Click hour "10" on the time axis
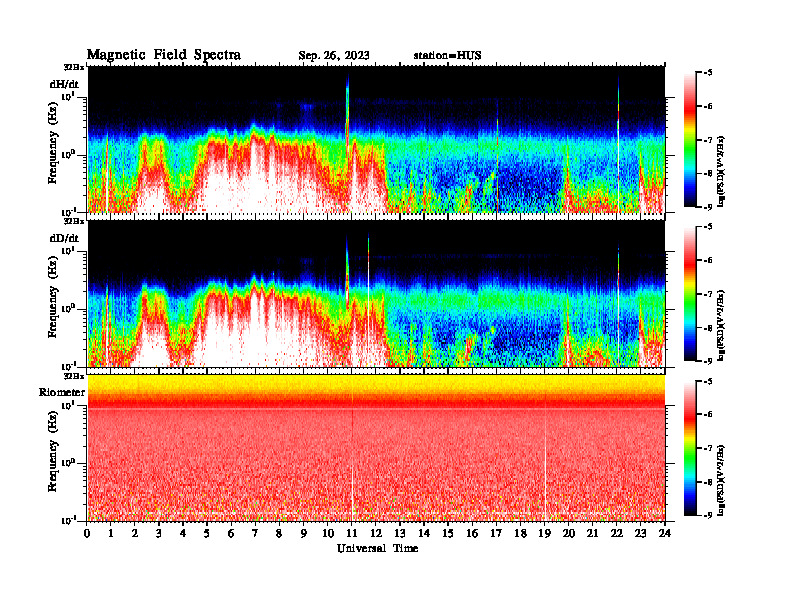Image resolution: width=792 pixels, height=612 pixels. pyautogui.click(x=328, y=534)
